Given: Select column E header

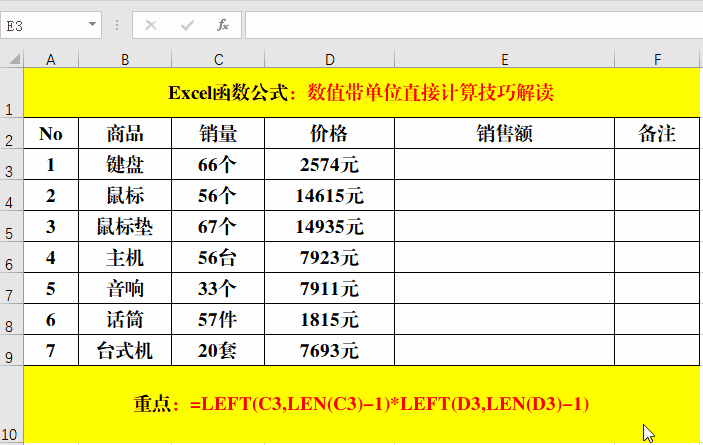Looking at the screenshot, I should tap(504, 59).
